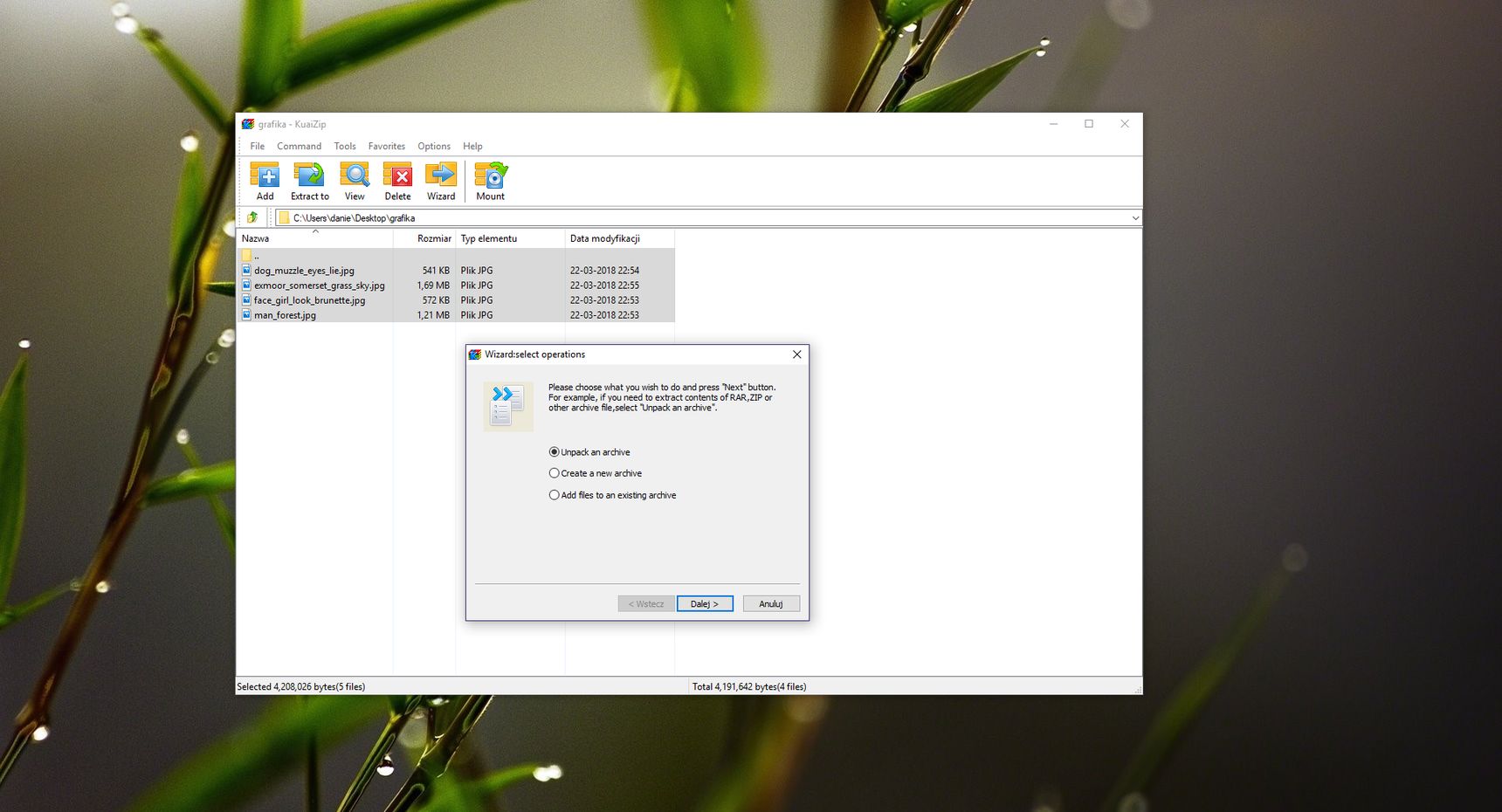Click the KuaiZip title bar app icon

pos(248,124)
